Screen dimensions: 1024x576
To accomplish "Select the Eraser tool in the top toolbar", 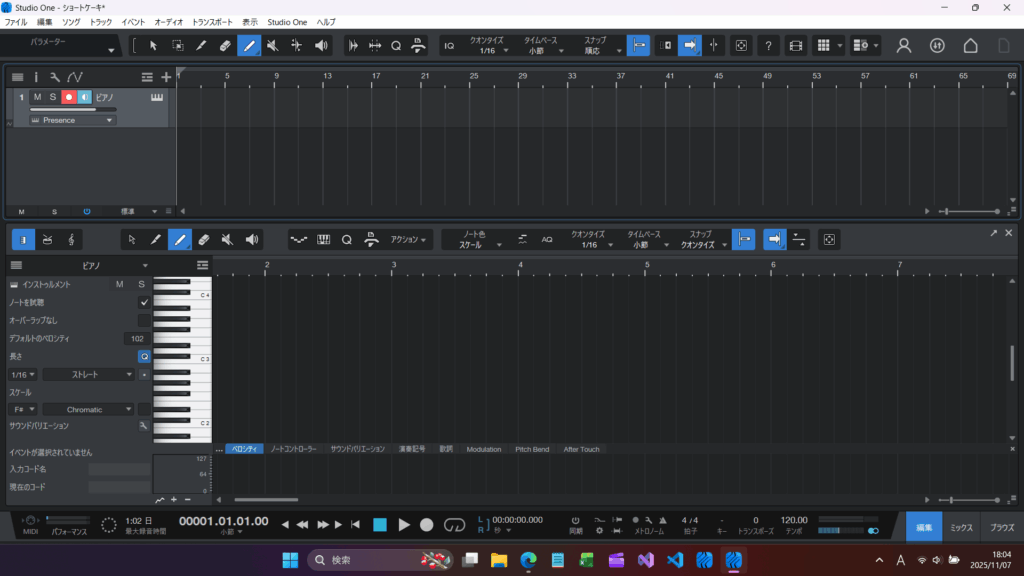I will click(x=225, y=45).
